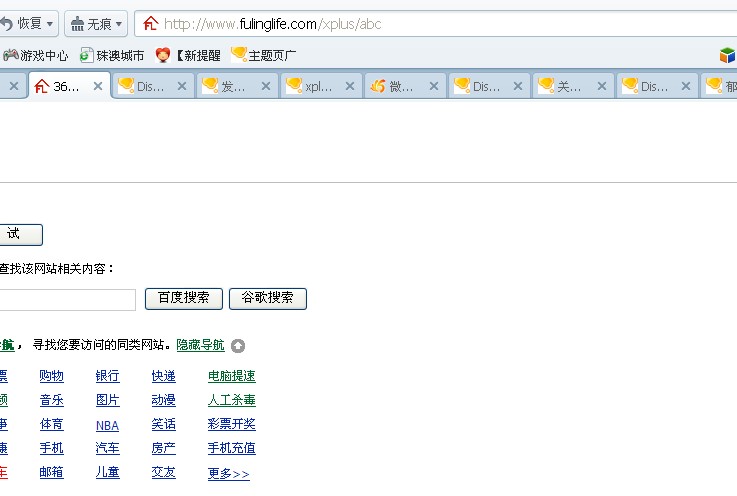The height and width of the screenshot is (496, 737).
Task: Open the 笑话 link
Action: coord(164,424)
